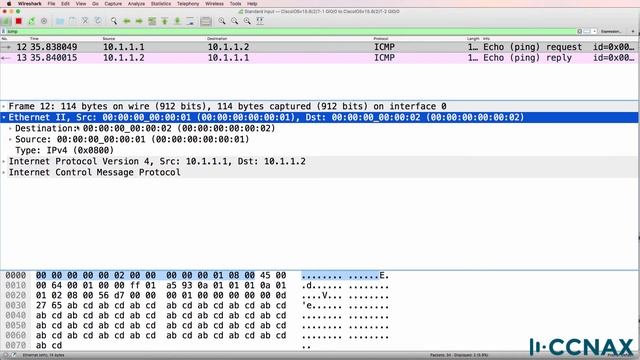Screen dimensions: 640x360
Task: Zoom out the packet text
Action: (234, 21)
